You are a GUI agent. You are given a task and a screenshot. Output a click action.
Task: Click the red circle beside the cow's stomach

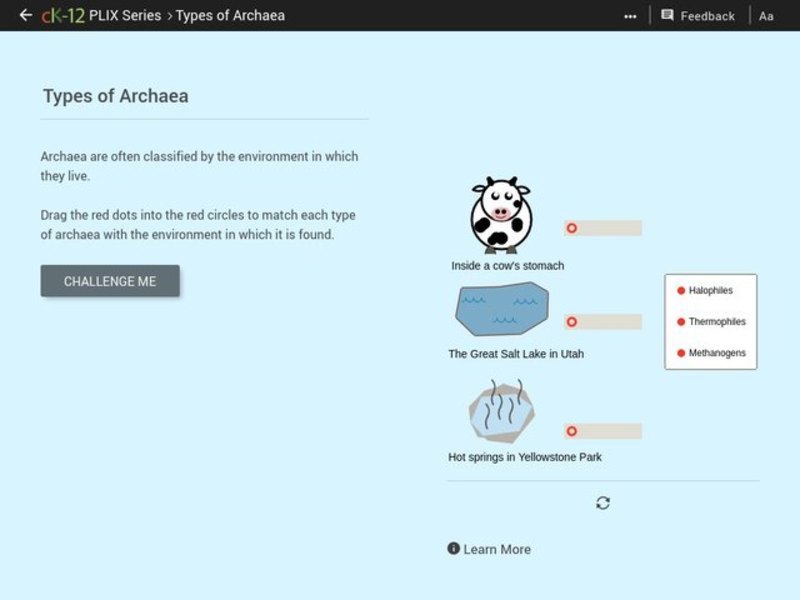pyautogui.click(x=572, y=228)
